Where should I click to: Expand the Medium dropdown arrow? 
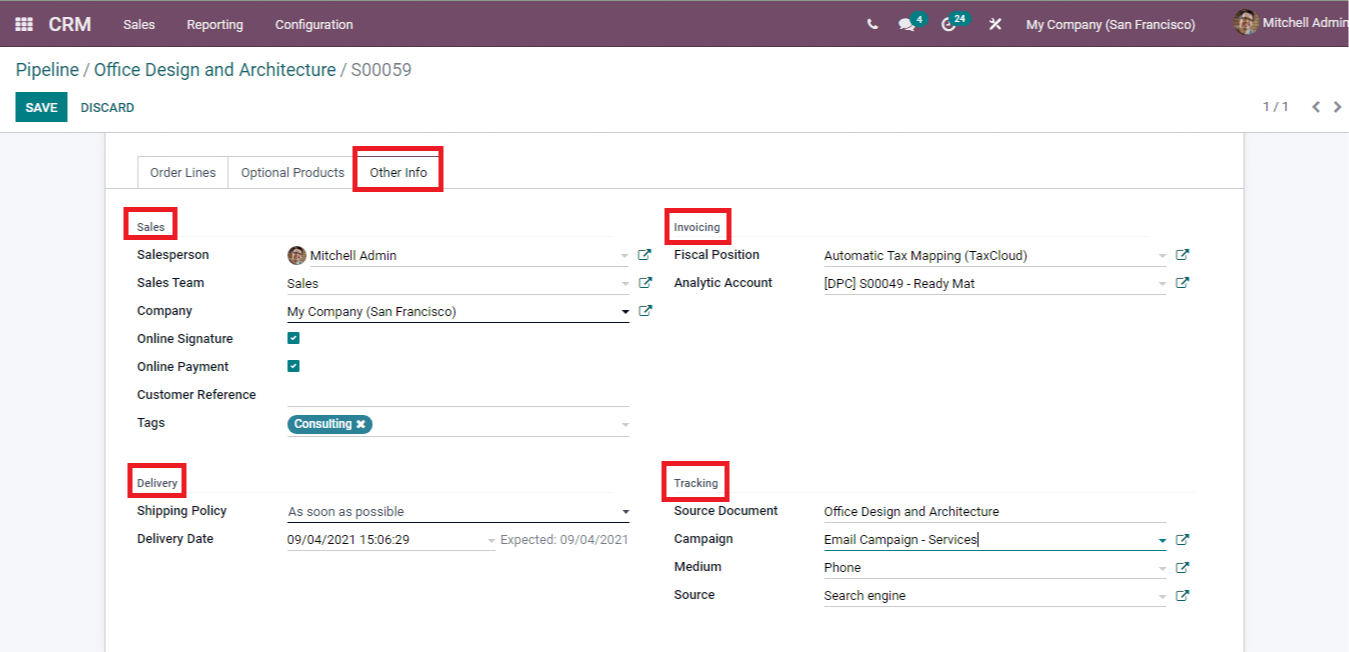[1162, 568]
